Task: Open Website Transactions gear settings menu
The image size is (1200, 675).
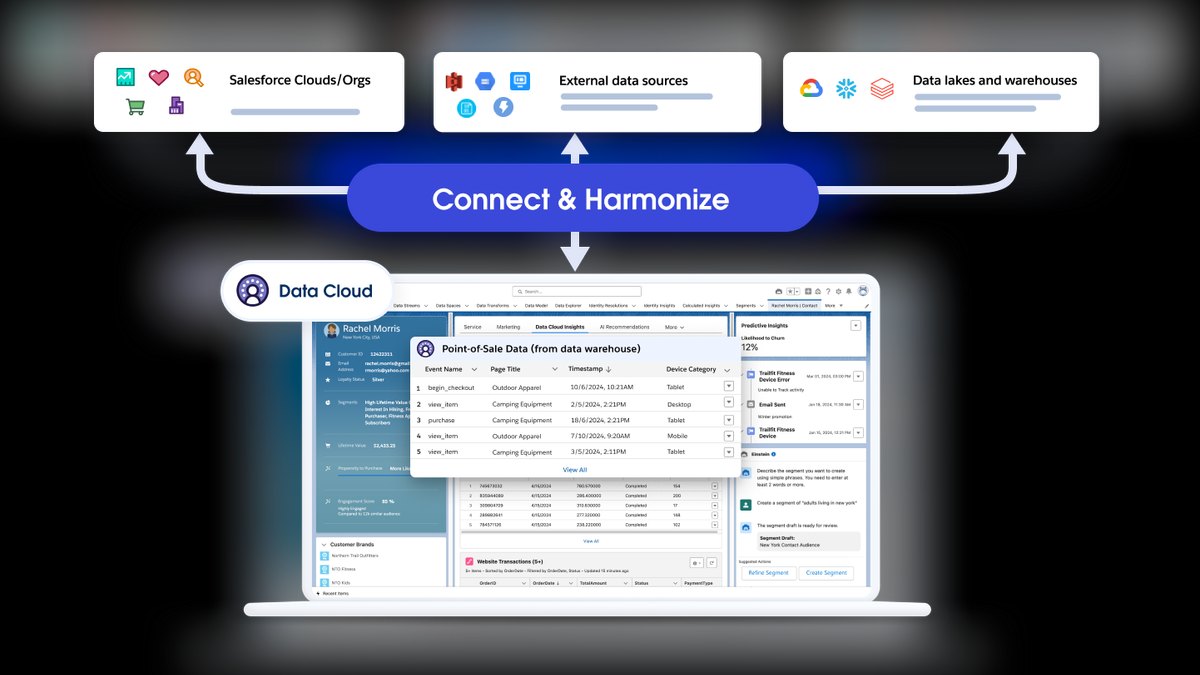Action: pos(697,563)
